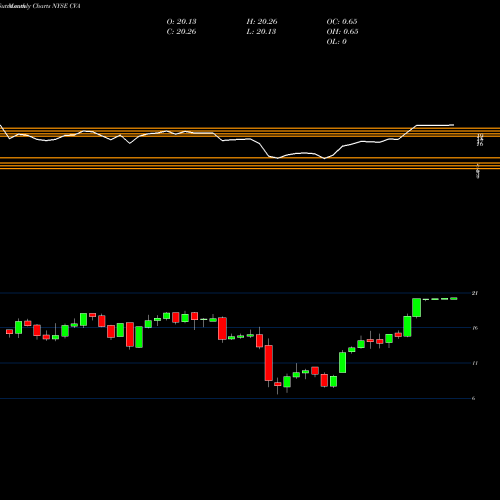Viewport: 500px width, 500px height.
Task: Click the 21 price axis label
Action: [x=475, y=293]
